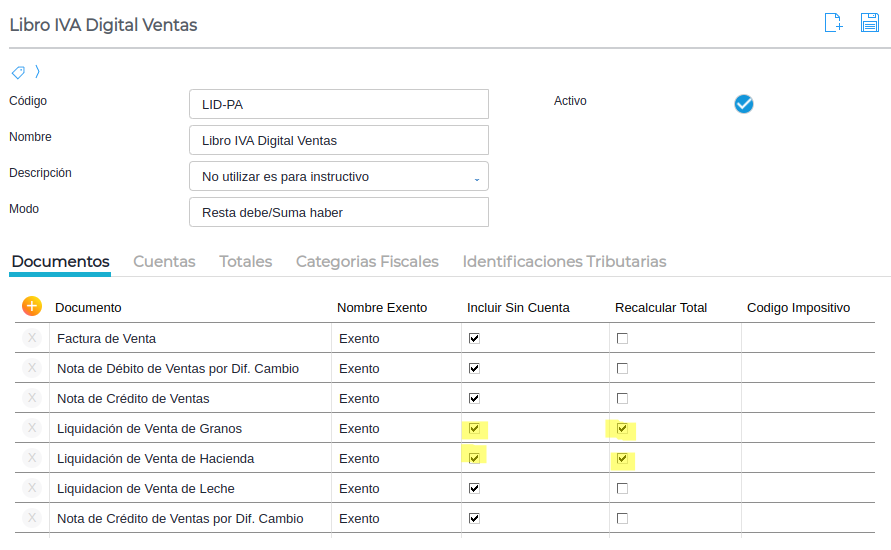
Task: Enable Recalcular Total for Factura de Venta
Action: pyautogui.click(x=623, y=339)
